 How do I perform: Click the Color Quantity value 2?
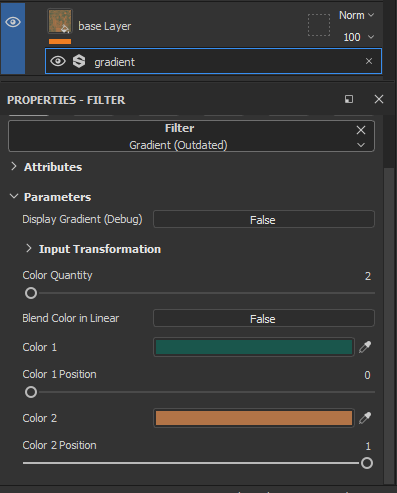tap(368, 276)
